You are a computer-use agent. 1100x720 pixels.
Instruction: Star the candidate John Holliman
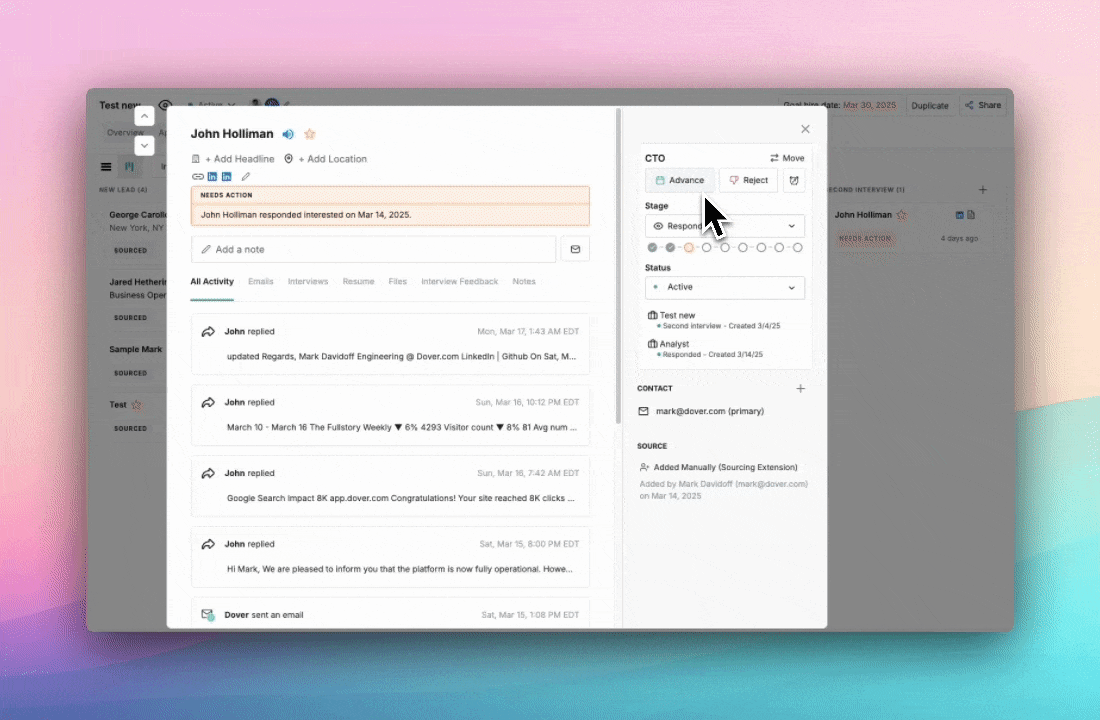310,134
